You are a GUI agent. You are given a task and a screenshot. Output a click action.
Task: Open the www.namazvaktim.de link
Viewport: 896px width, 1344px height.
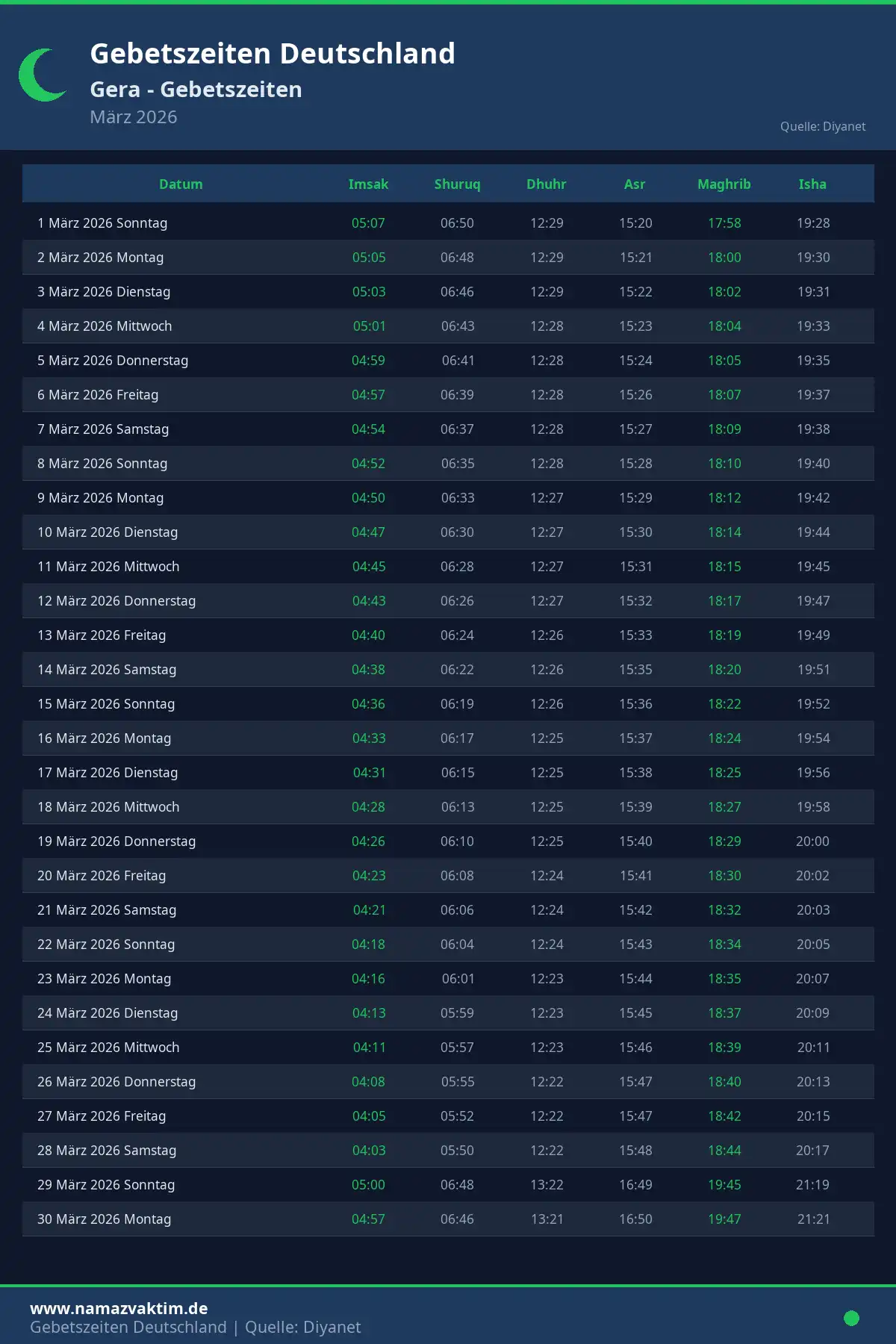119,1308
